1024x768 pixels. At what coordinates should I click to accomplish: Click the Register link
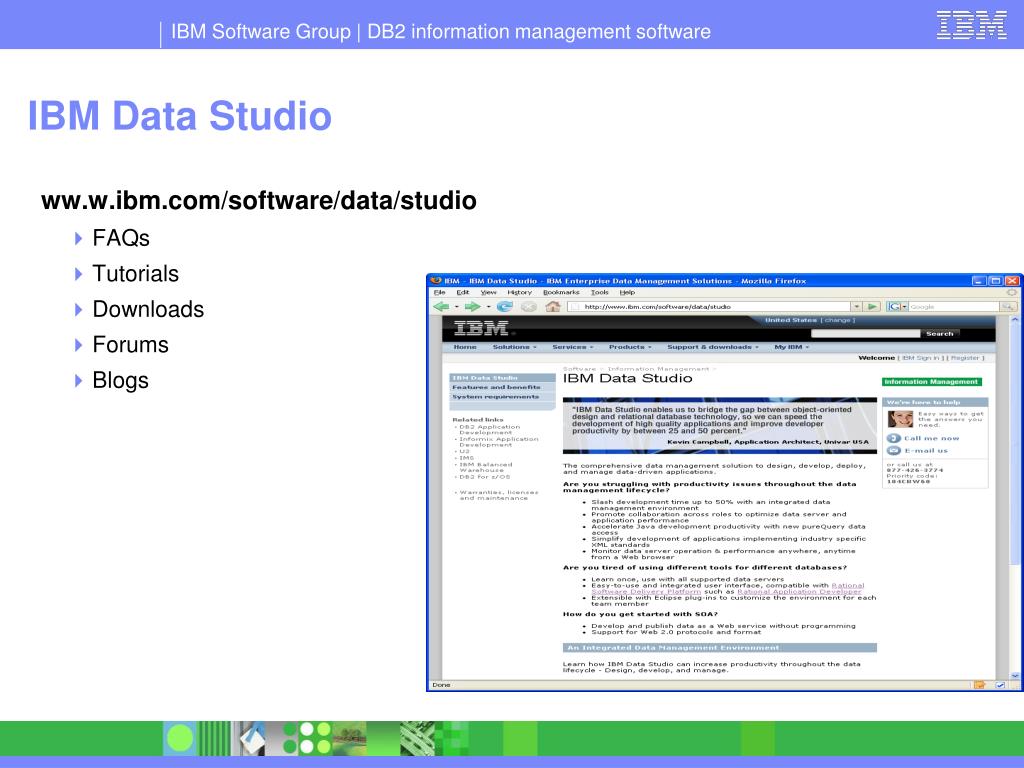(965, 358)
